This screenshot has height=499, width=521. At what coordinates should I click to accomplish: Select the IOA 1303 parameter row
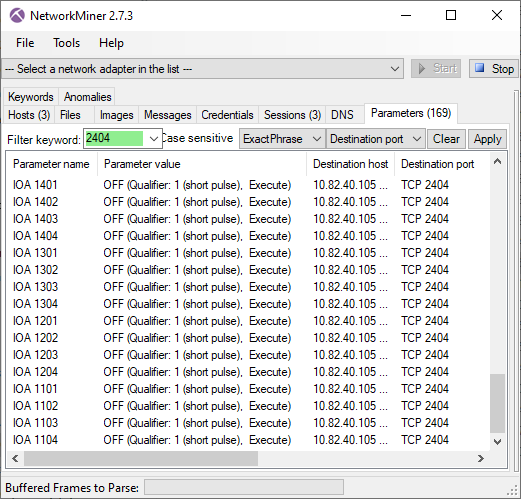click(x=248, y=287)
